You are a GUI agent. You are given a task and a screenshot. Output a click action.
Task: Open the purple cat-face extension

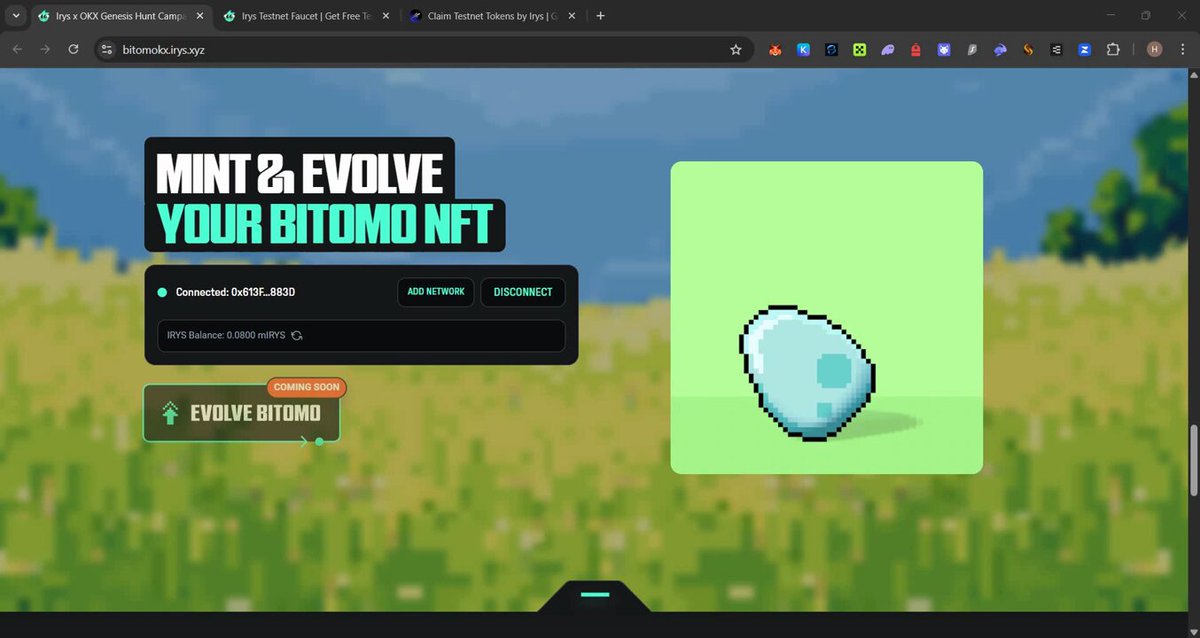(944, 49)
